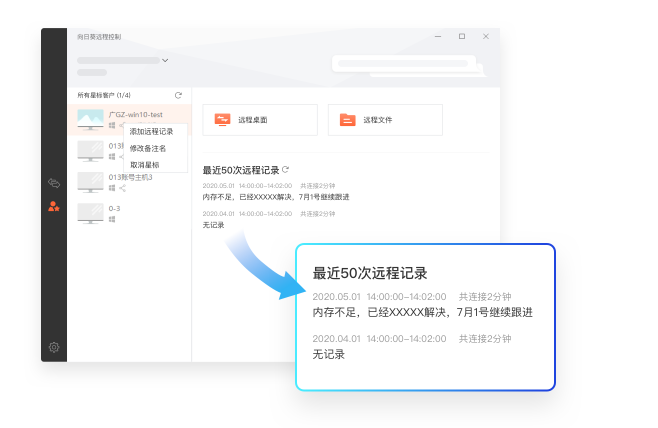
Task: Refresh the 最近50次远程记录 section
Action: point(286,170)
